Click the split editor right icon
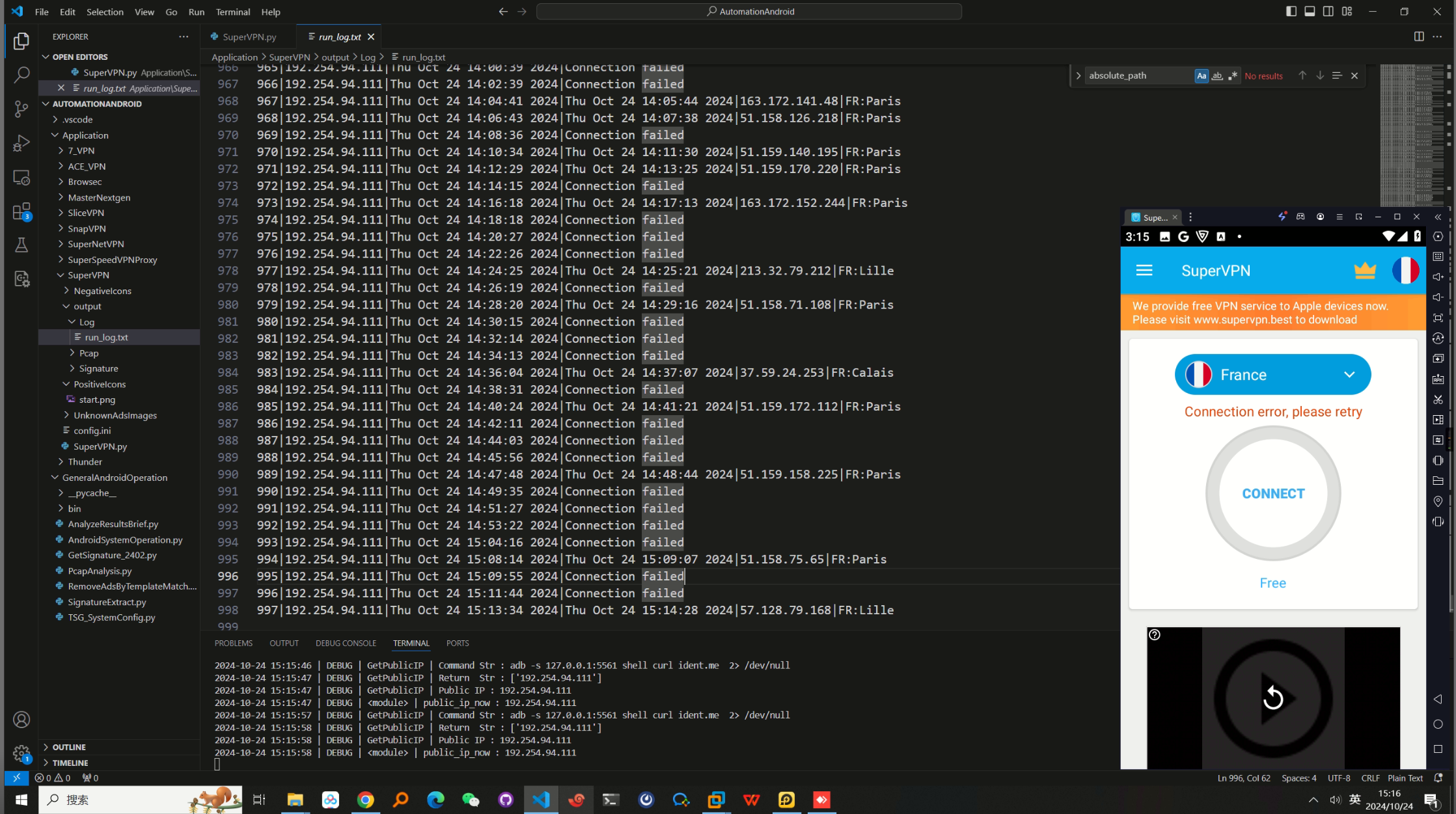The image size is (1456, 814). point(1419,36)
